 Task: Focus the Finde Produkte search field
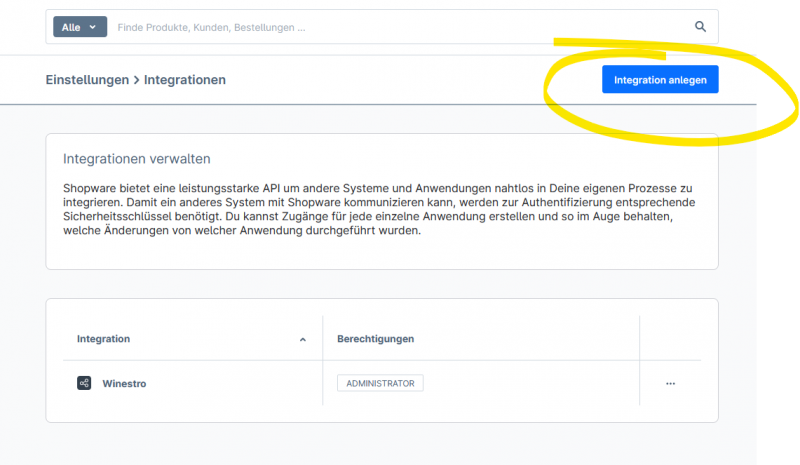pyautogui.click(x=400, y=27)
